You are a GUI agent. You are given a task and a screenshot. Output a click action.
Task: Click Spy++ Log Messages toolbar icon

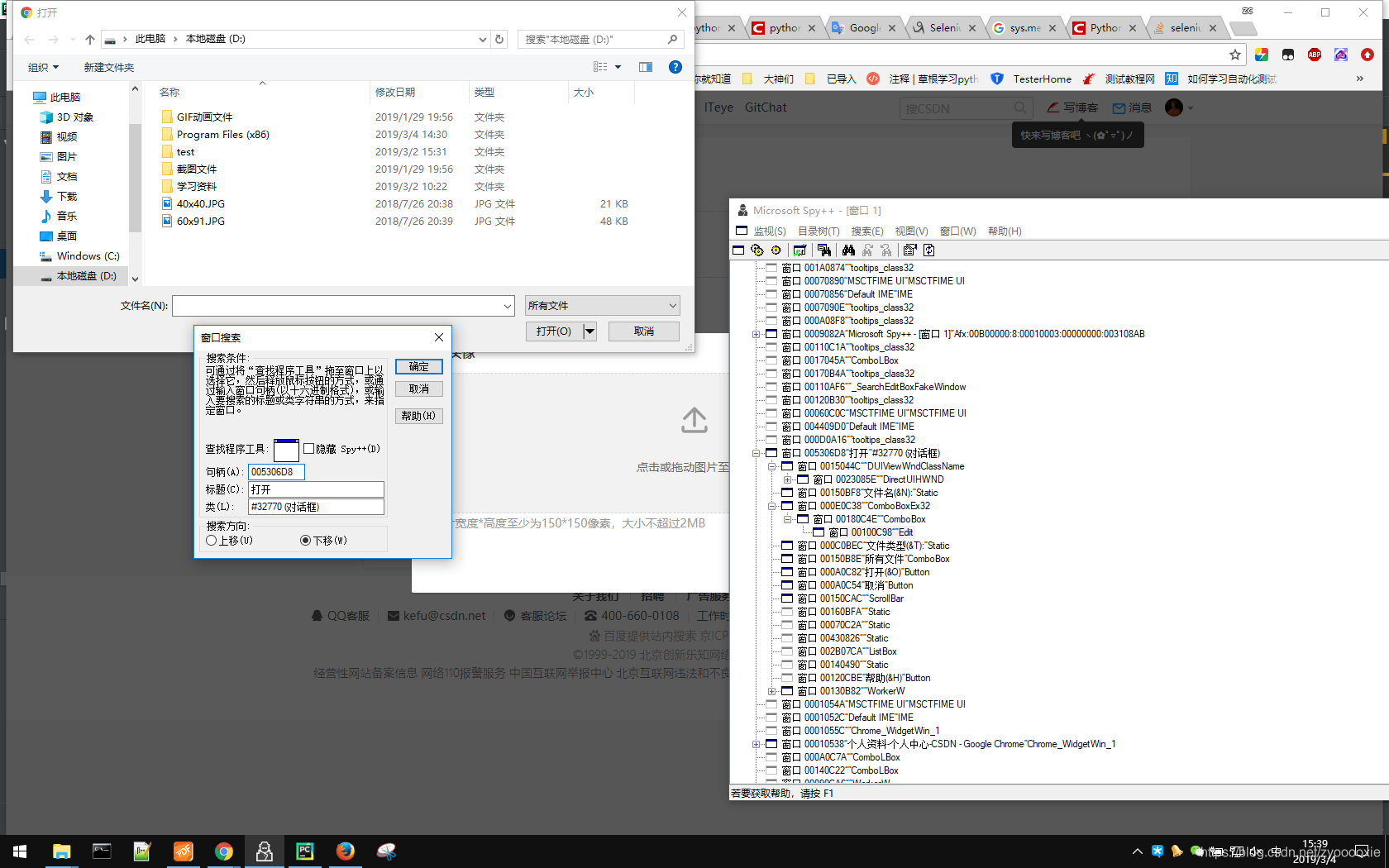coord(800,250)
